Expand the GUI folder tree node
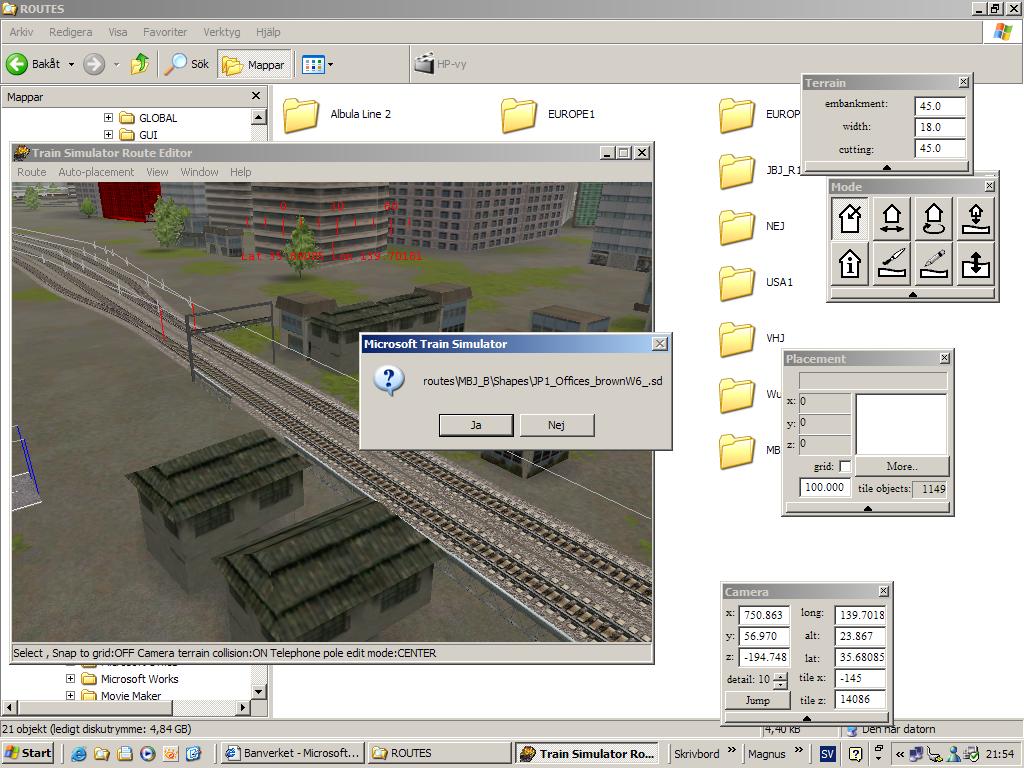 [x=108, y=135]
